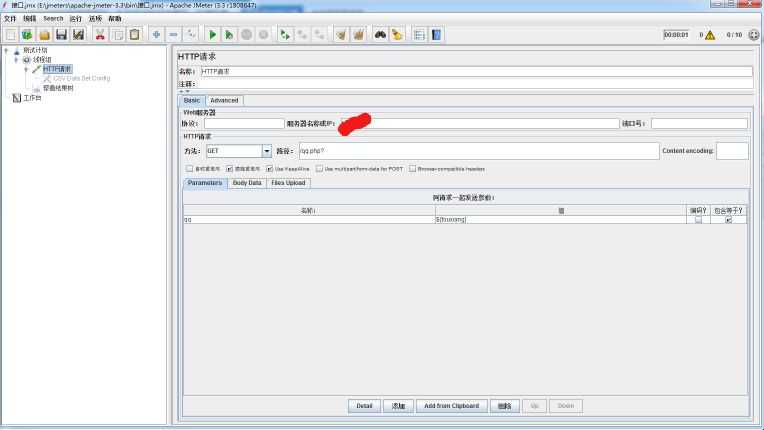This screenshot has width=764, height=430.
Task: Click the Content encoding input field
Action: point(732,151)
